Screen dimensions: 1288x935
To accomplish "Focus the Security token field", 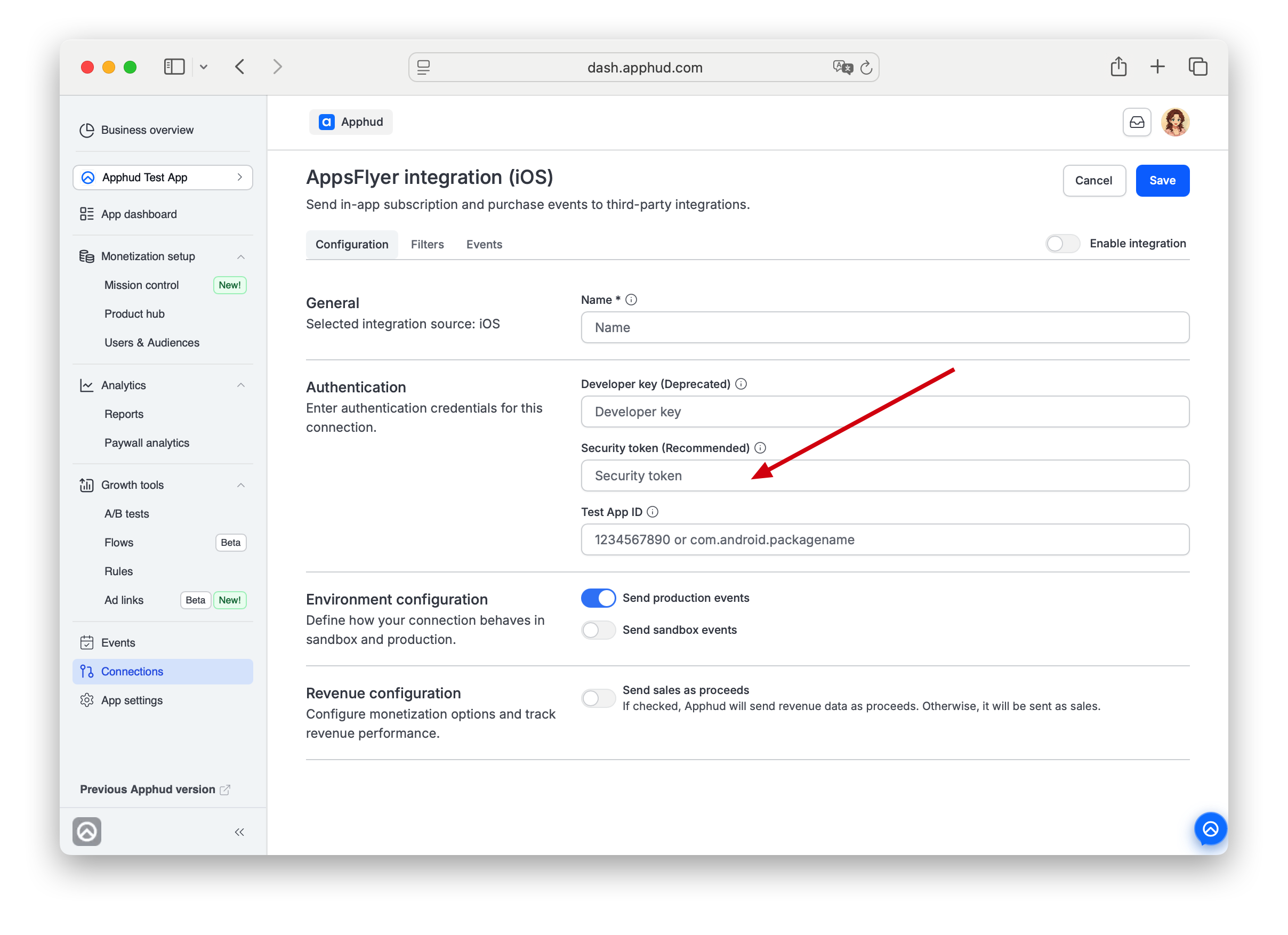I will coord(885,475).
